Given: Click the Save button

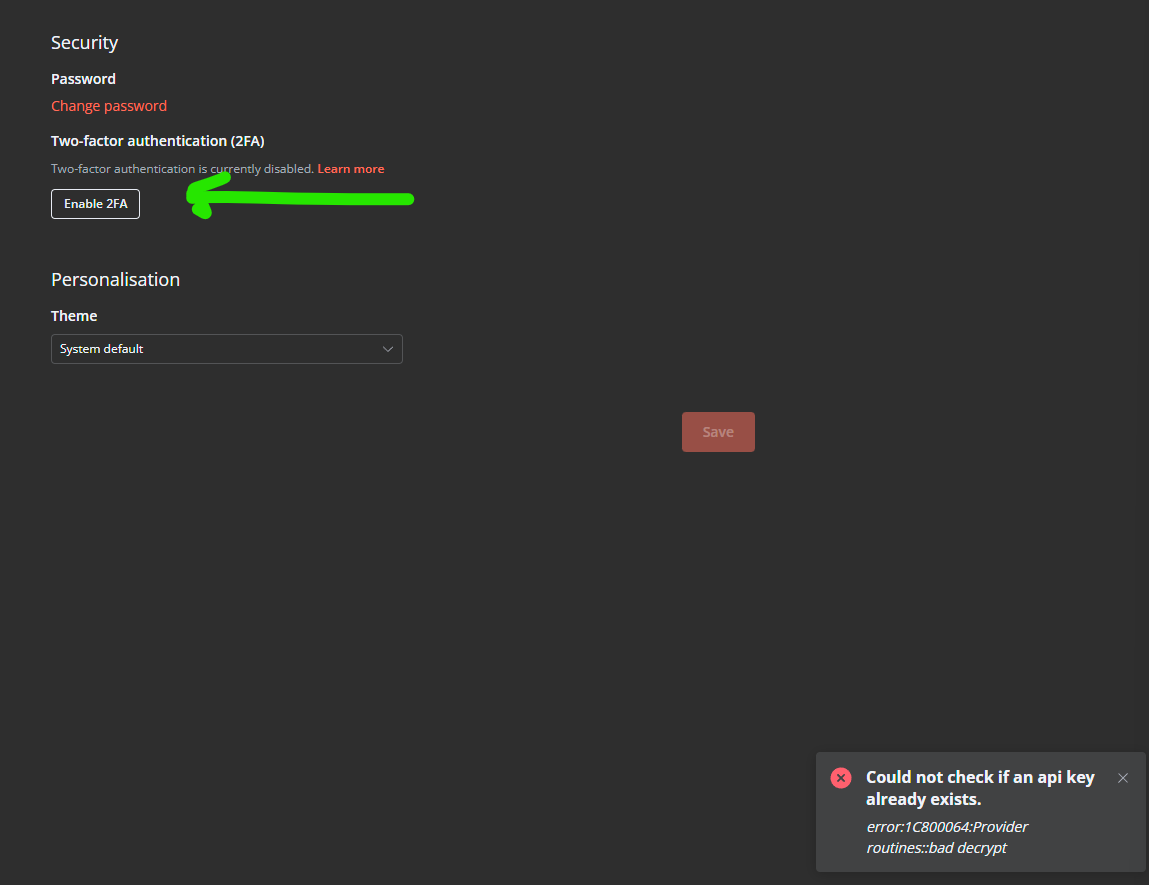Looking at the screenshot, I should (x=718, y=432).
